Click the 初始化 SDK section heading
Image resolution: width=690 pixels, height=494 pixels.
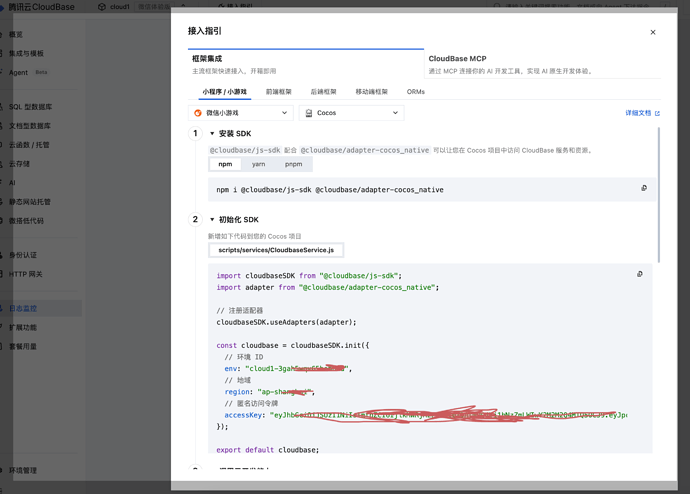(239, 219)
